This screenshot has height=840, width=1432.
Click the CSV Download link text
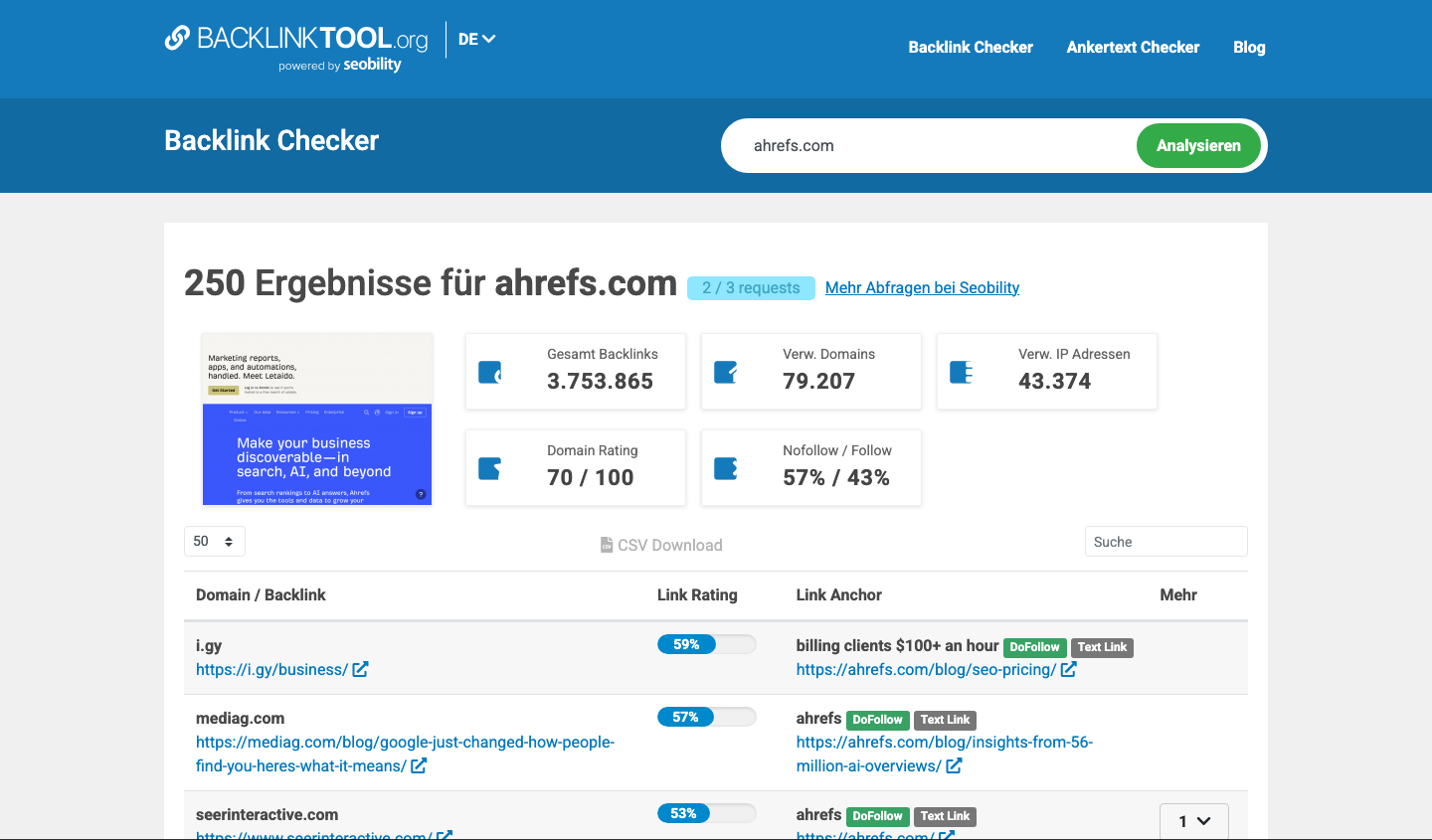click(x=670, y=545)
